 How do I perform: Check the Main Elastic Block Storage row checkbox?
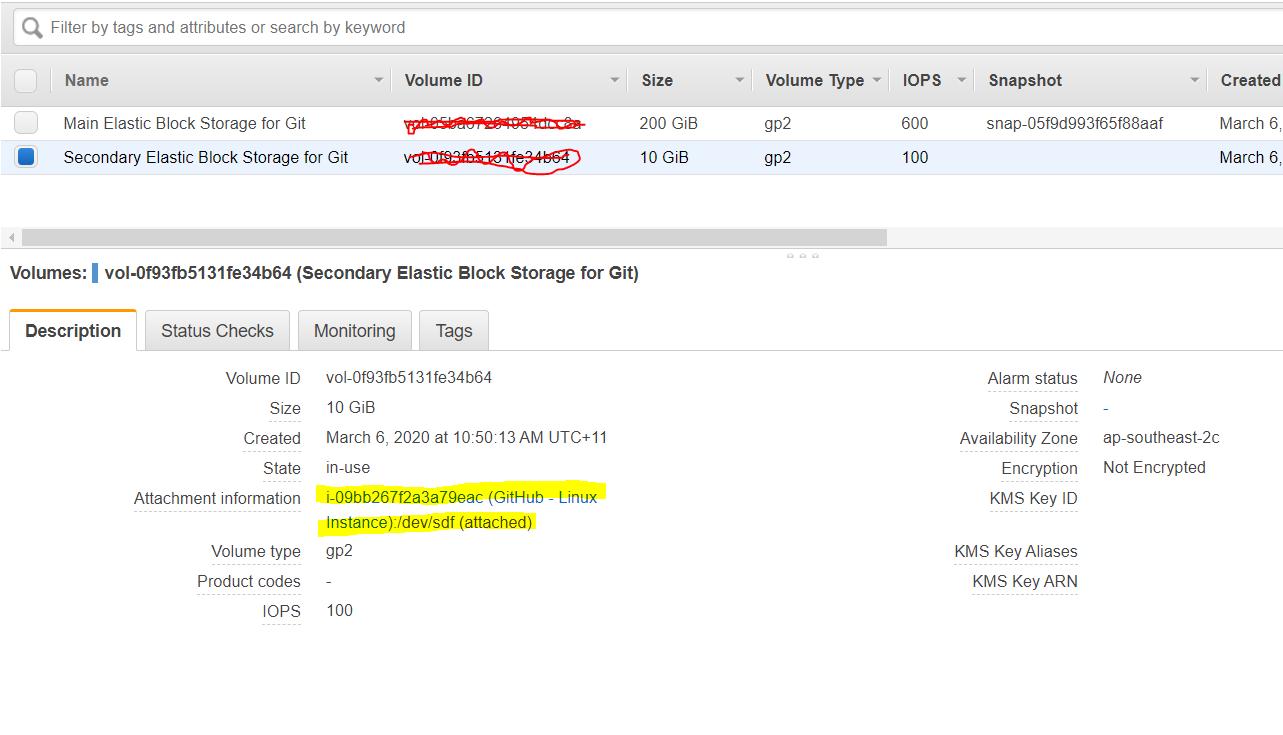click(x=25, y=123)
